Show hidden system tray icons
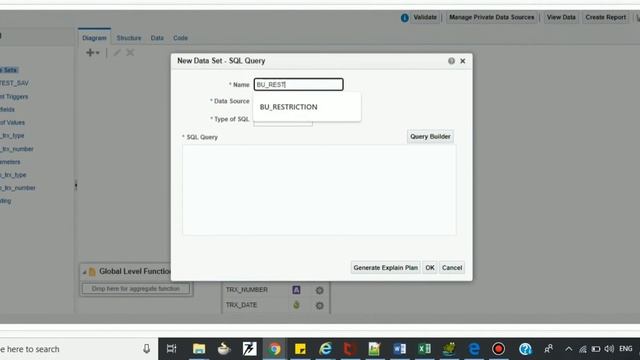The width and height of the screenshot is (640, 360). (569, 349)
